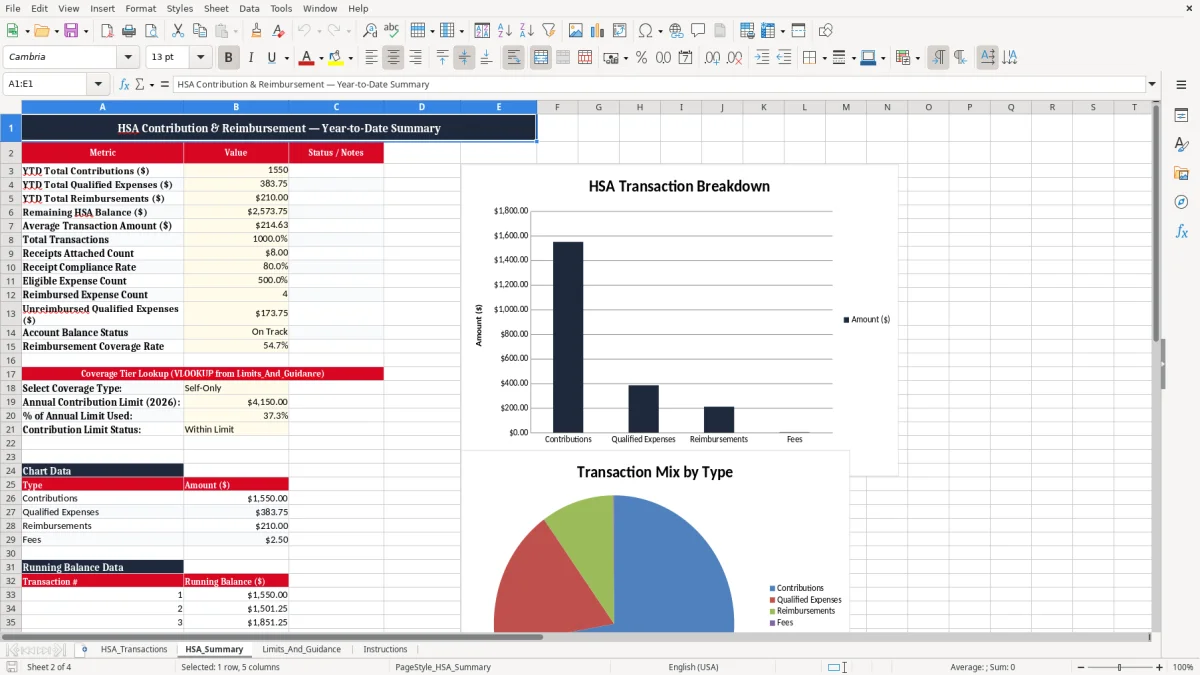Insert a comment
1200x675 pixels.
click(698, 31)
